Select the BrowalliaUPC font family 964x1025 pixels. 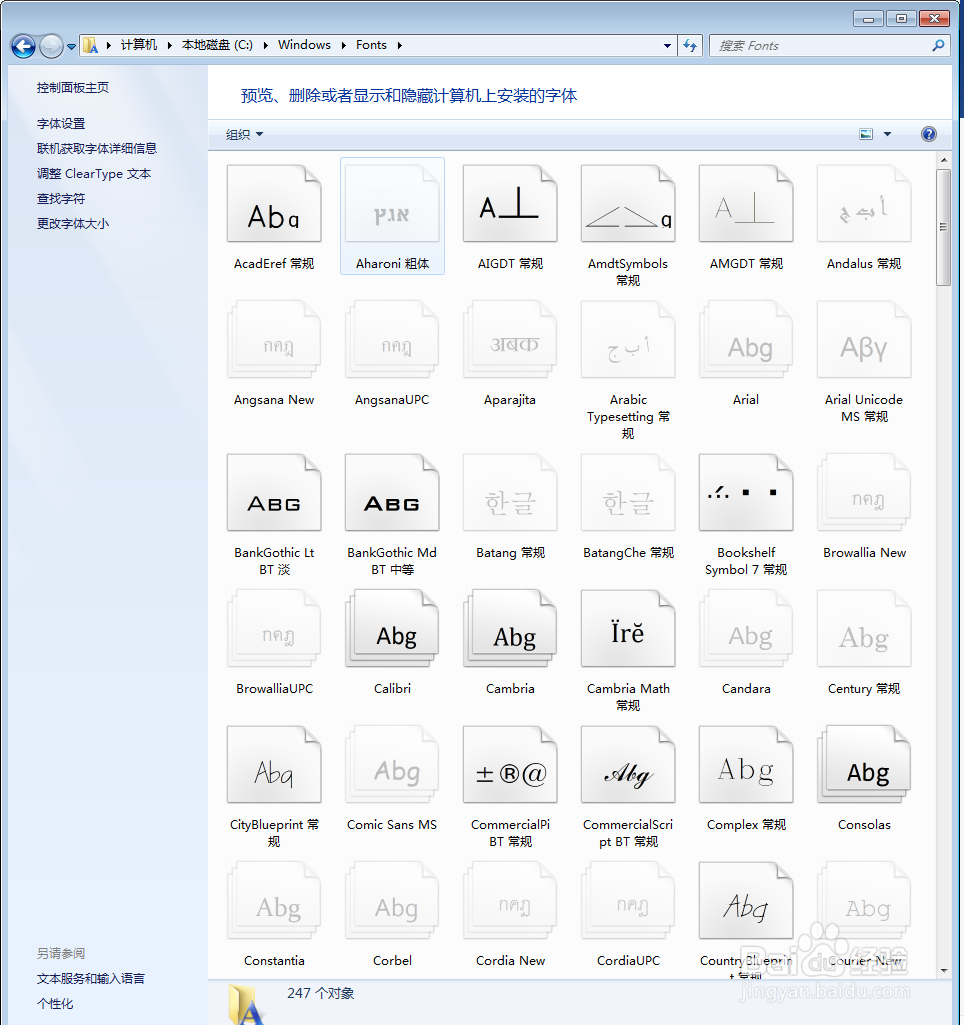274,629
